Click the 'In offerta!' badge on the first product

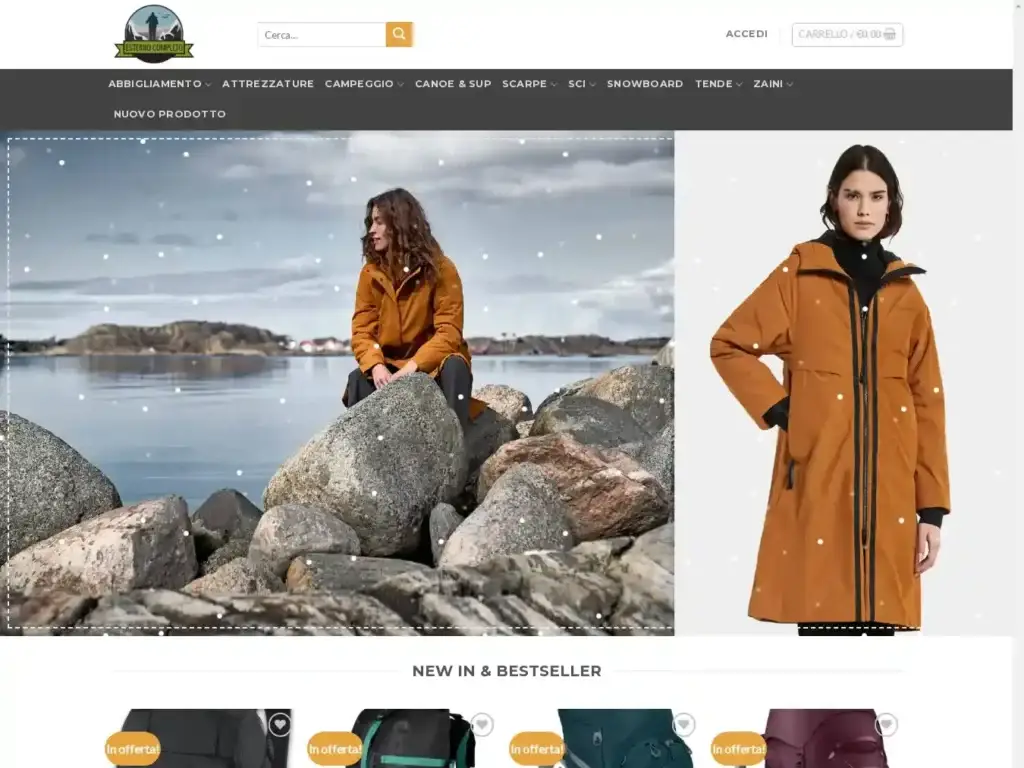133,749
